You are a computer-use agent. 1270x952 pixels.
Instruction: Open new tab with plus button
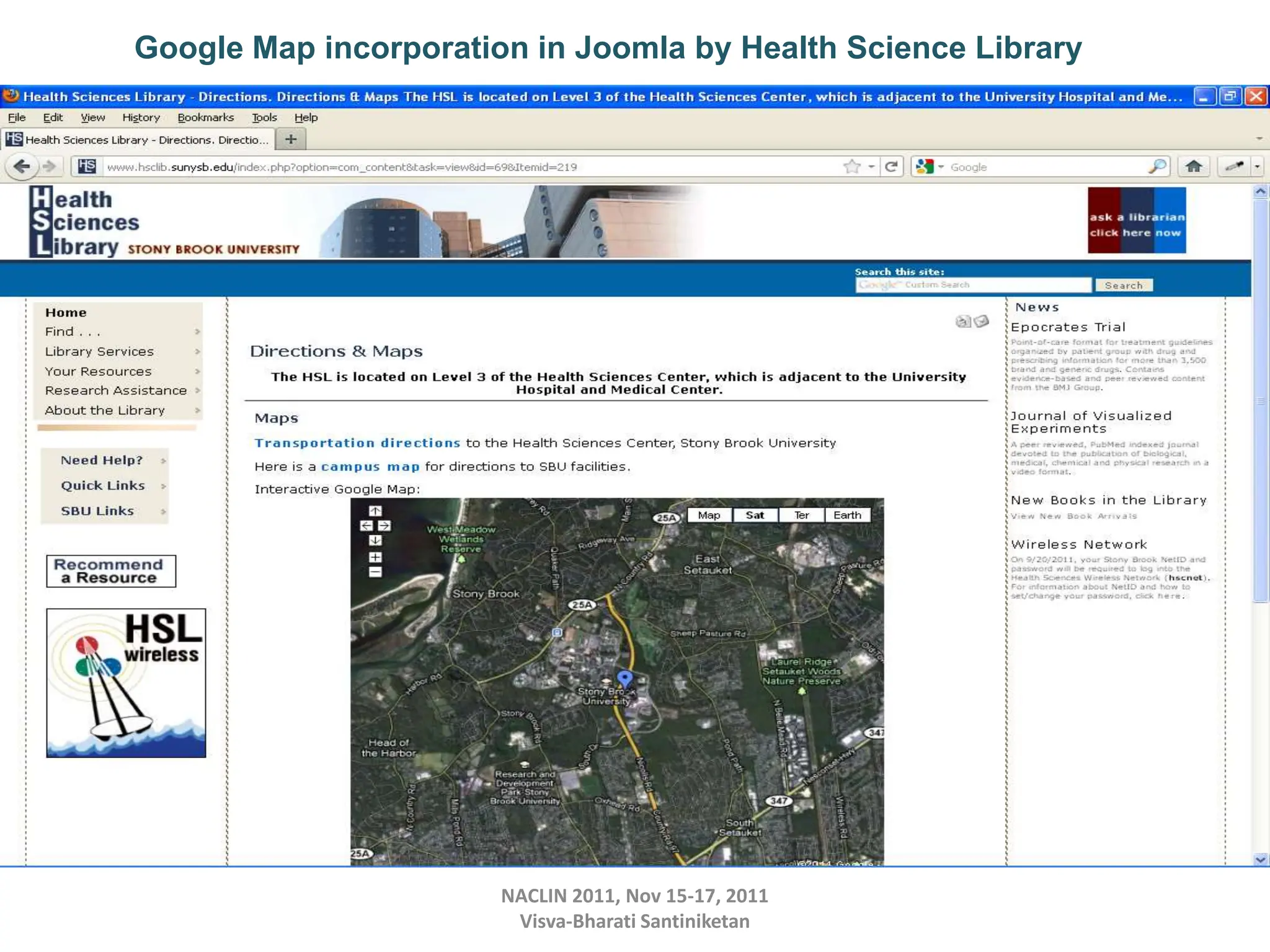pos(291,139)
